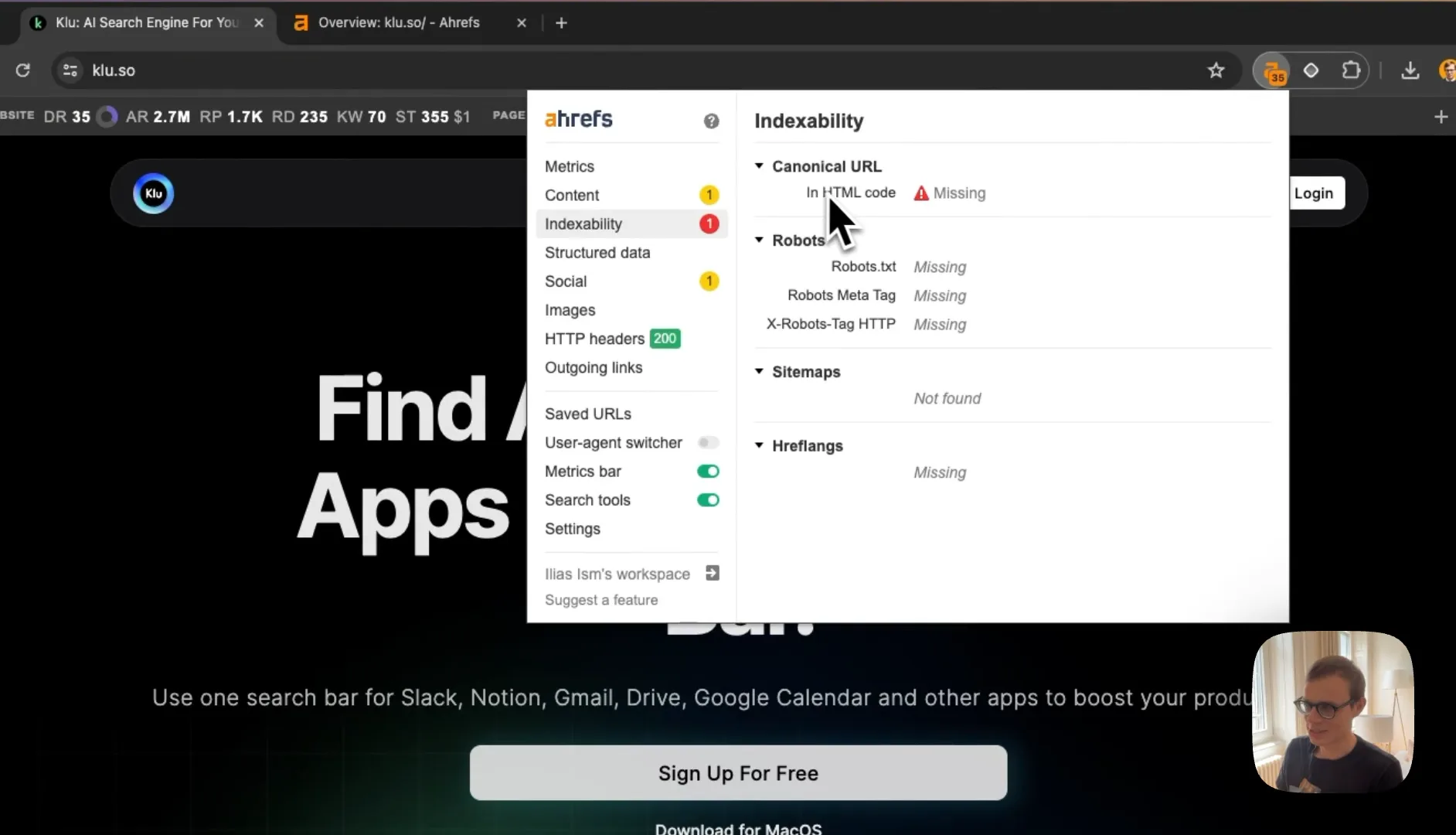Image resolution: width=1456 pixels, height=835 pixels.
Task: Click the bookmark star in address bar
Action: click(x=1216, y=70)
